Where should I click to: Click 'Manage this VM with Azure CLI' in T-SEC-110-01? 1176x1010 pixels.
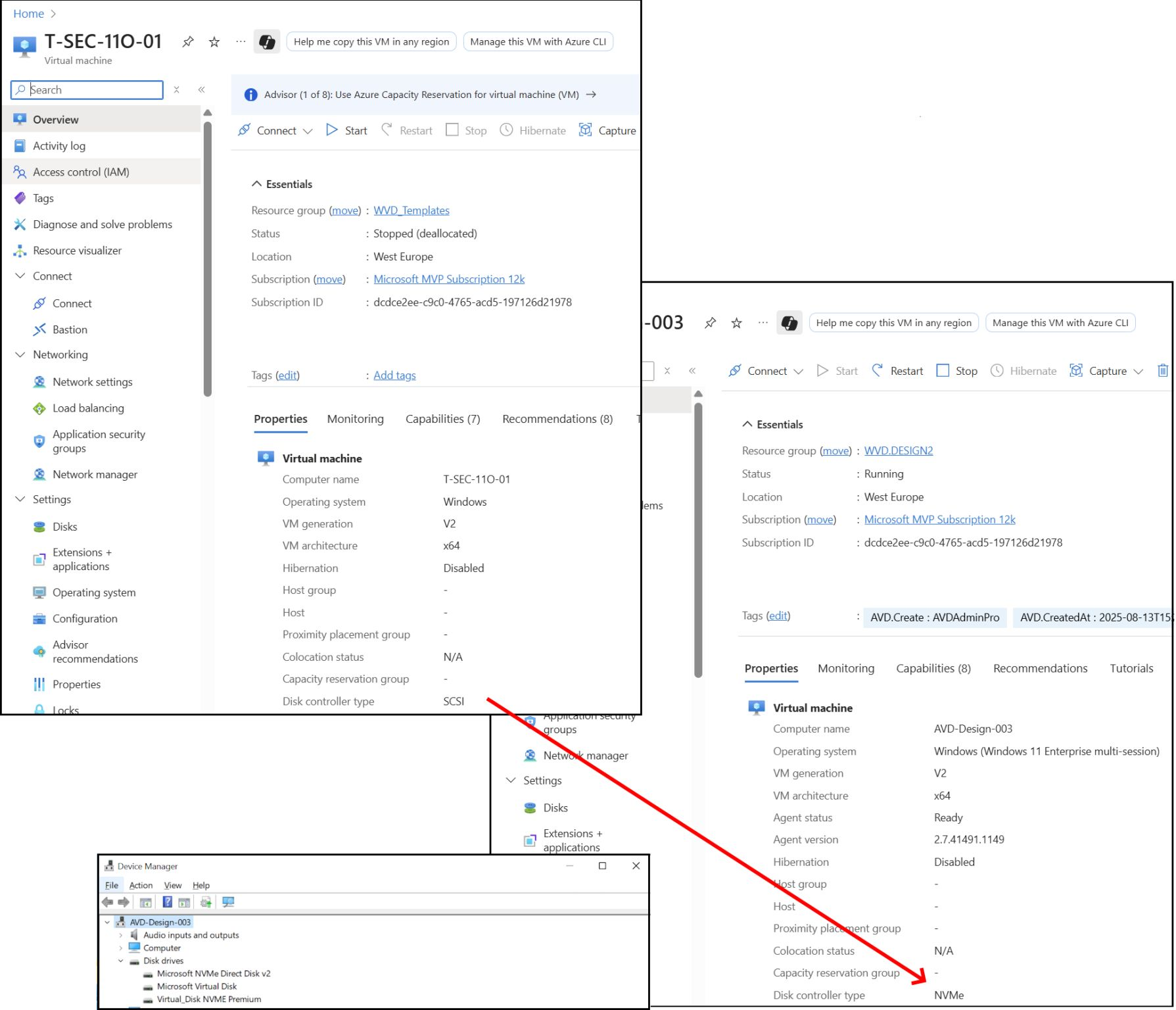538,42
